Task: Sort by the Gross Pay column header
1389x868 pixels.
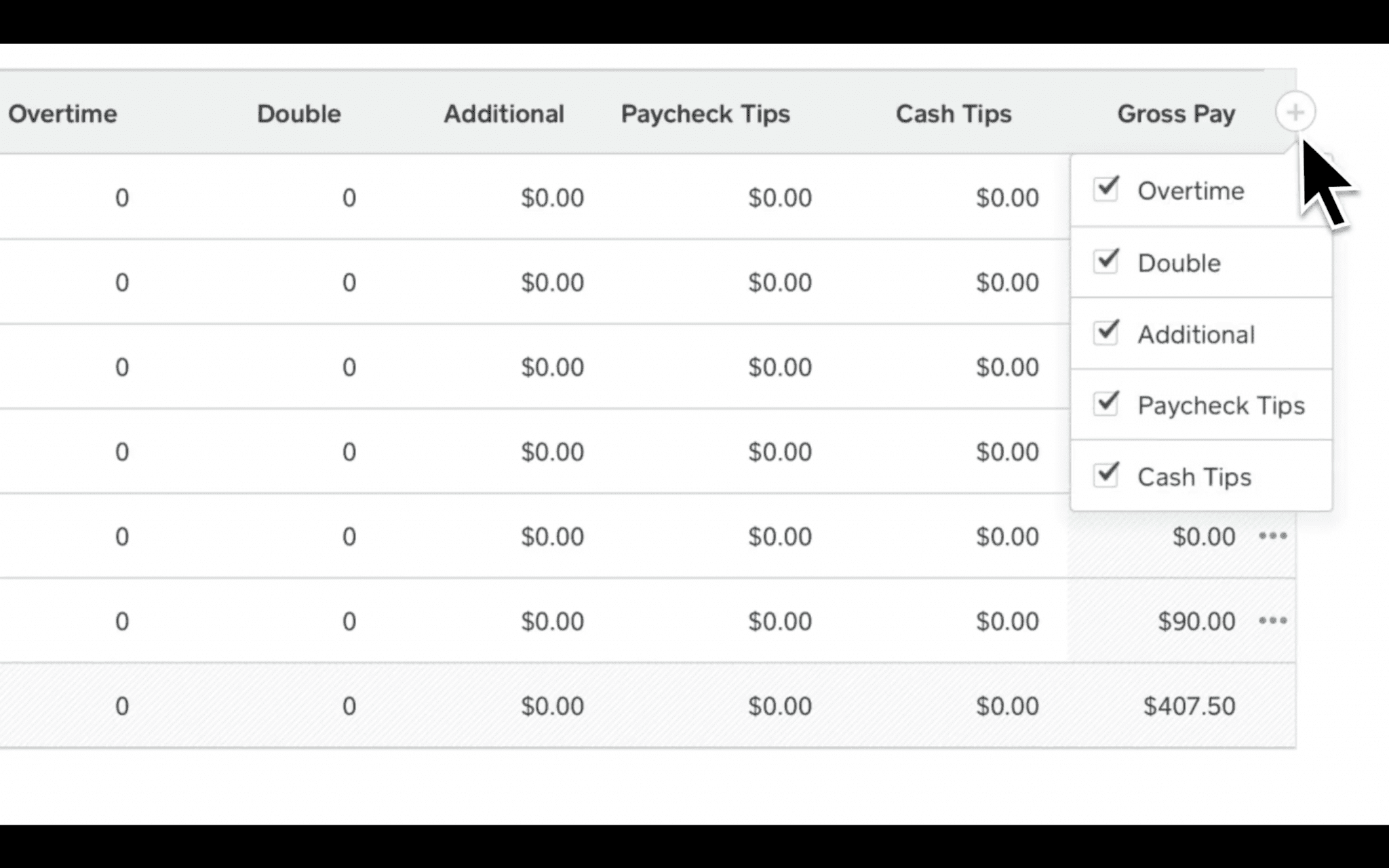Action: point(1177,113)
